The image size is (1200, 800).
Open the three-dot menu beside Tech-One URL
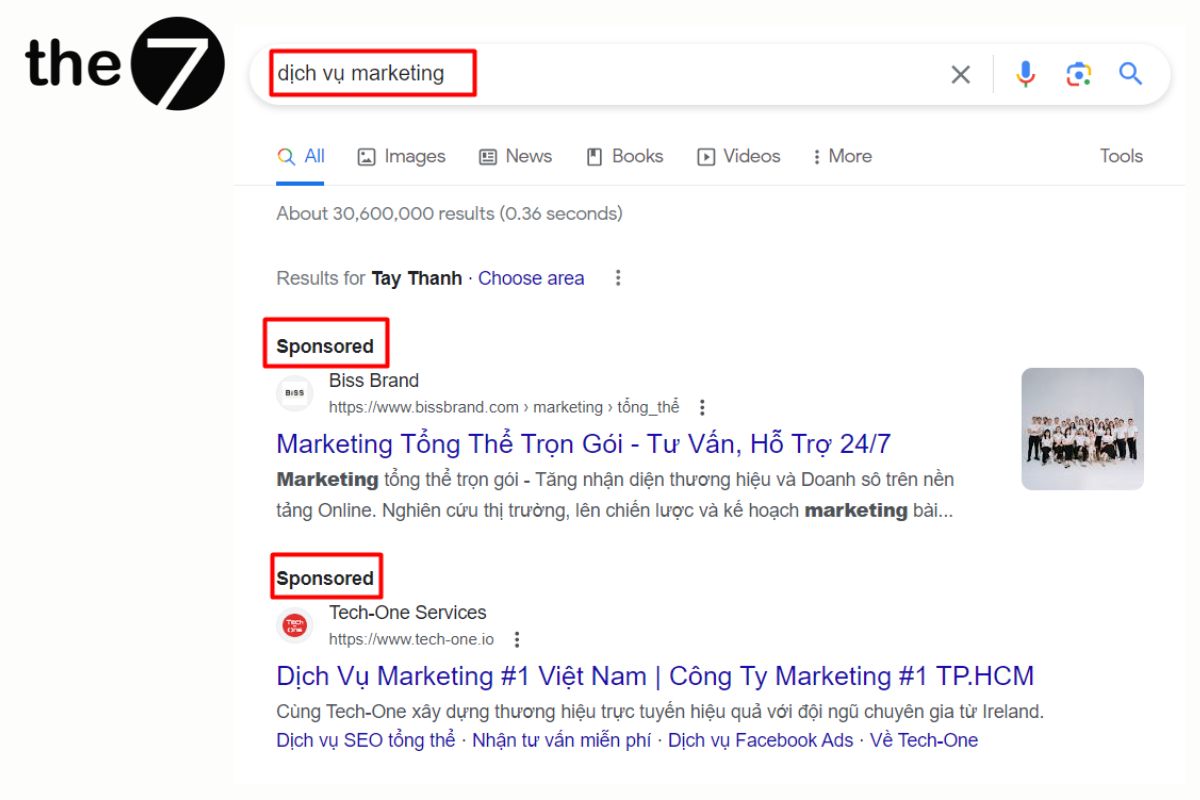(516, 638)
